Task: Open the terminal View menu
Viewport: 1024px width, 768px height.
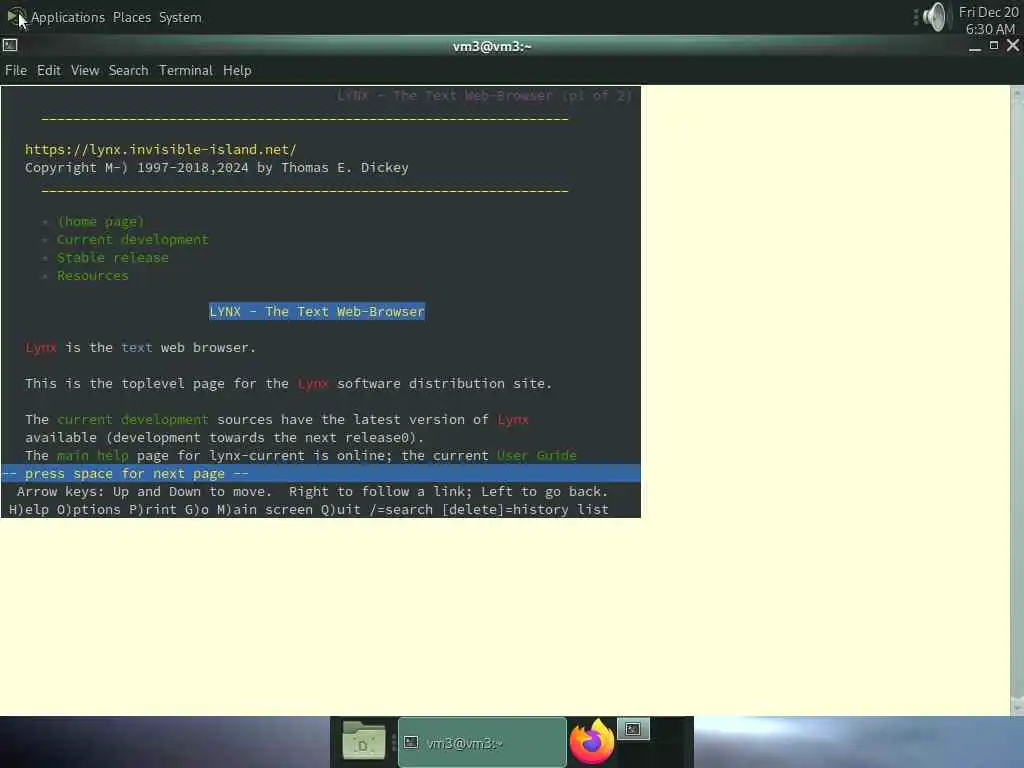Action: click(x=85, y=70)
